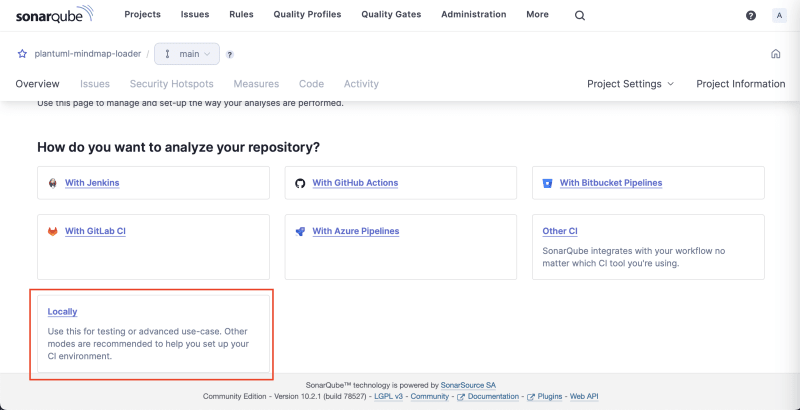Favorite the project with the star icon

[22, 54]
